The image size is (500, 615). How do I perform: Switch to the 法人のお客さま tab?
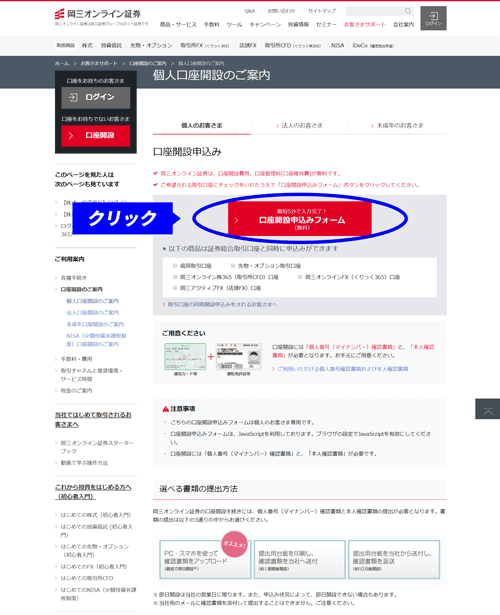(x=299, y=126)
